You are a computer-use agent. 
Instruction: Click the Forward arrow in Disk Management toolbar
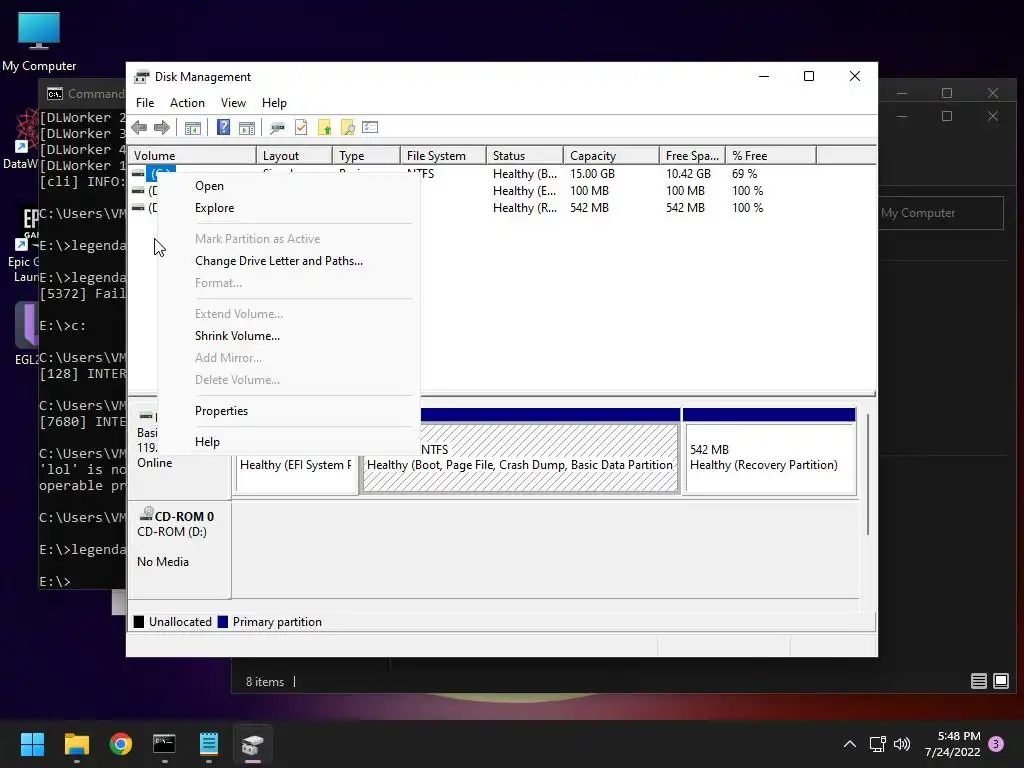161,127
